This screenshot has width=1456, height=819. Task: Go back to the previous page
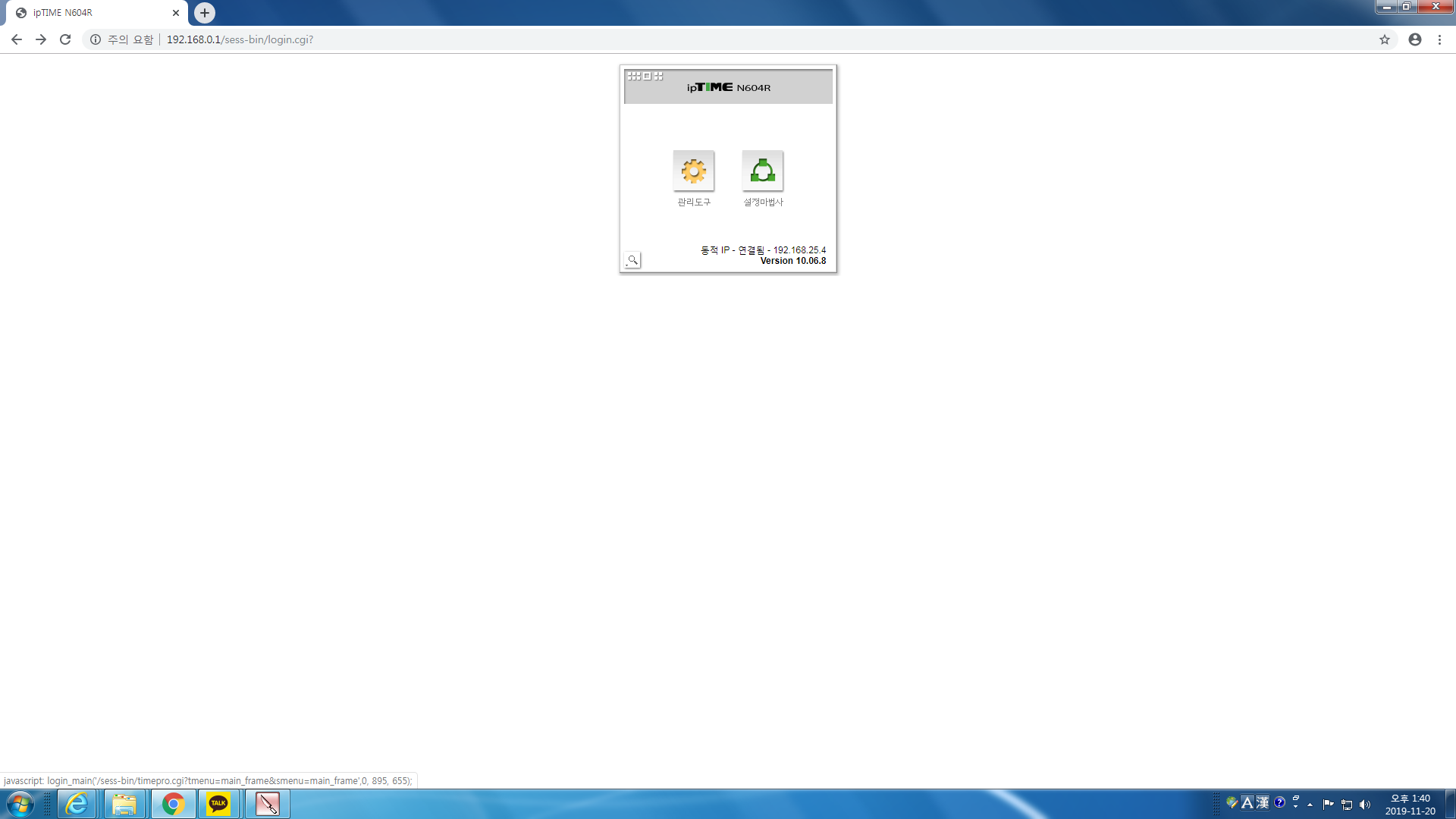(x=17, y=39)
